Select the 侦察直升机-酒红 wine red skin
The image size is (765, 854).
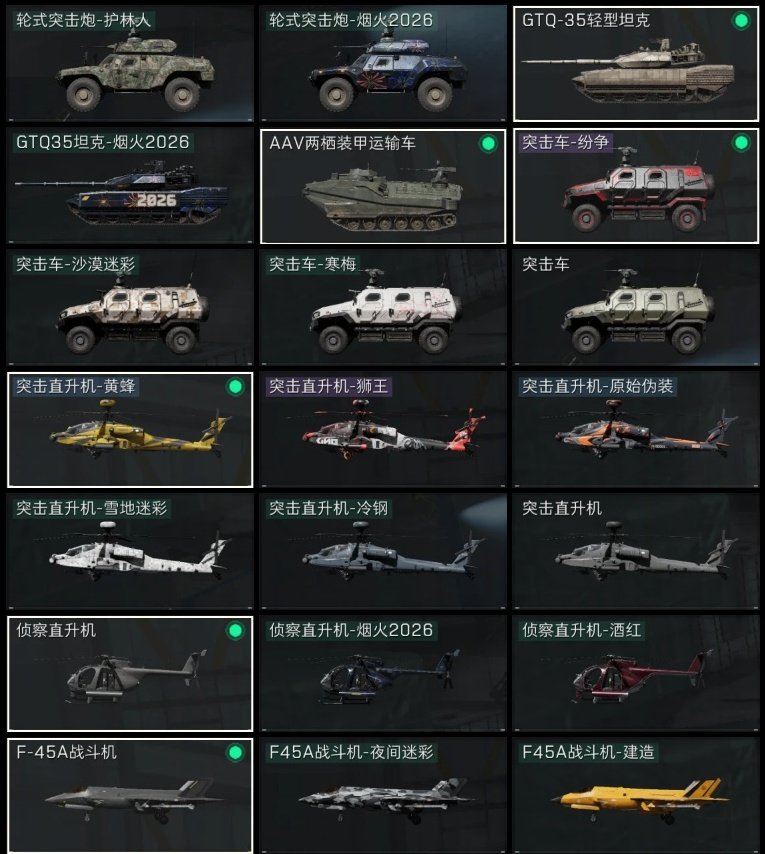636,673
